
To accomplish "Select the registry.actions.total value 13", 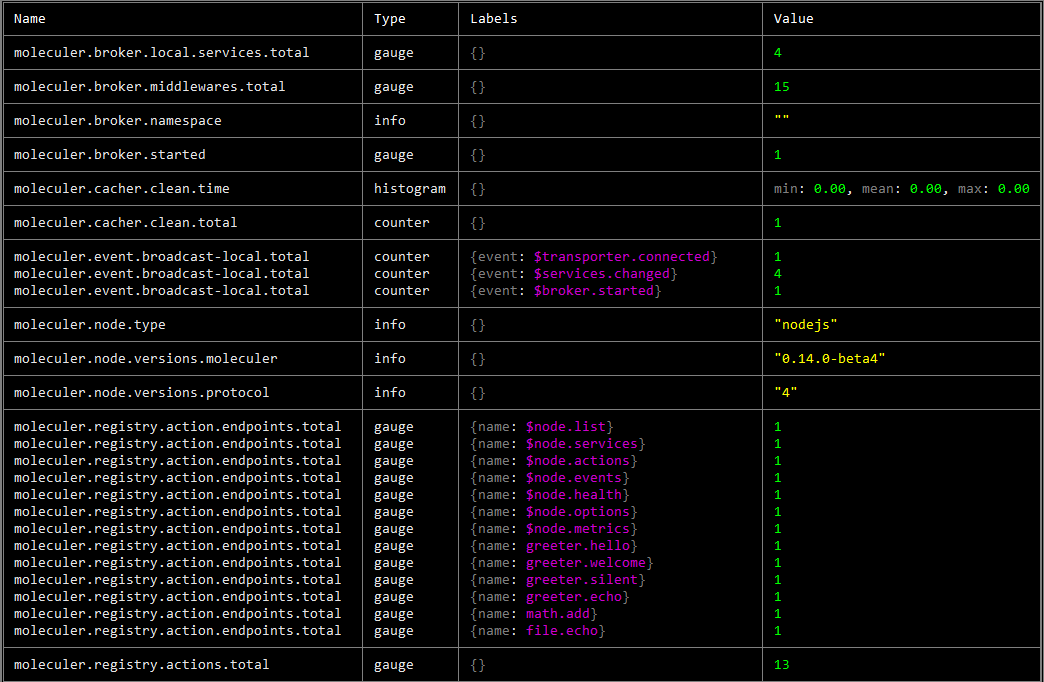I will (x=781, y=665).
